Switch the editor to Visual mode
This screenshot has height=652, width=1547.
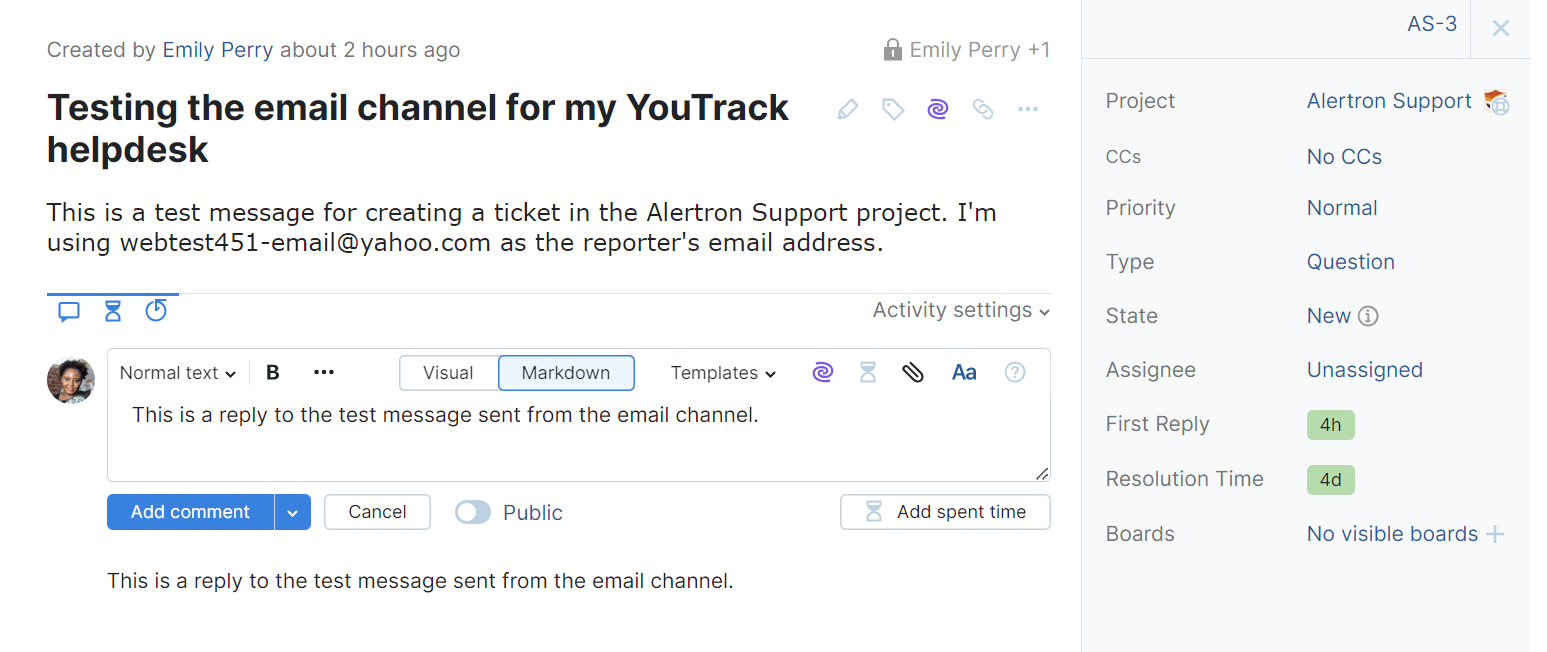pos(448,373)
